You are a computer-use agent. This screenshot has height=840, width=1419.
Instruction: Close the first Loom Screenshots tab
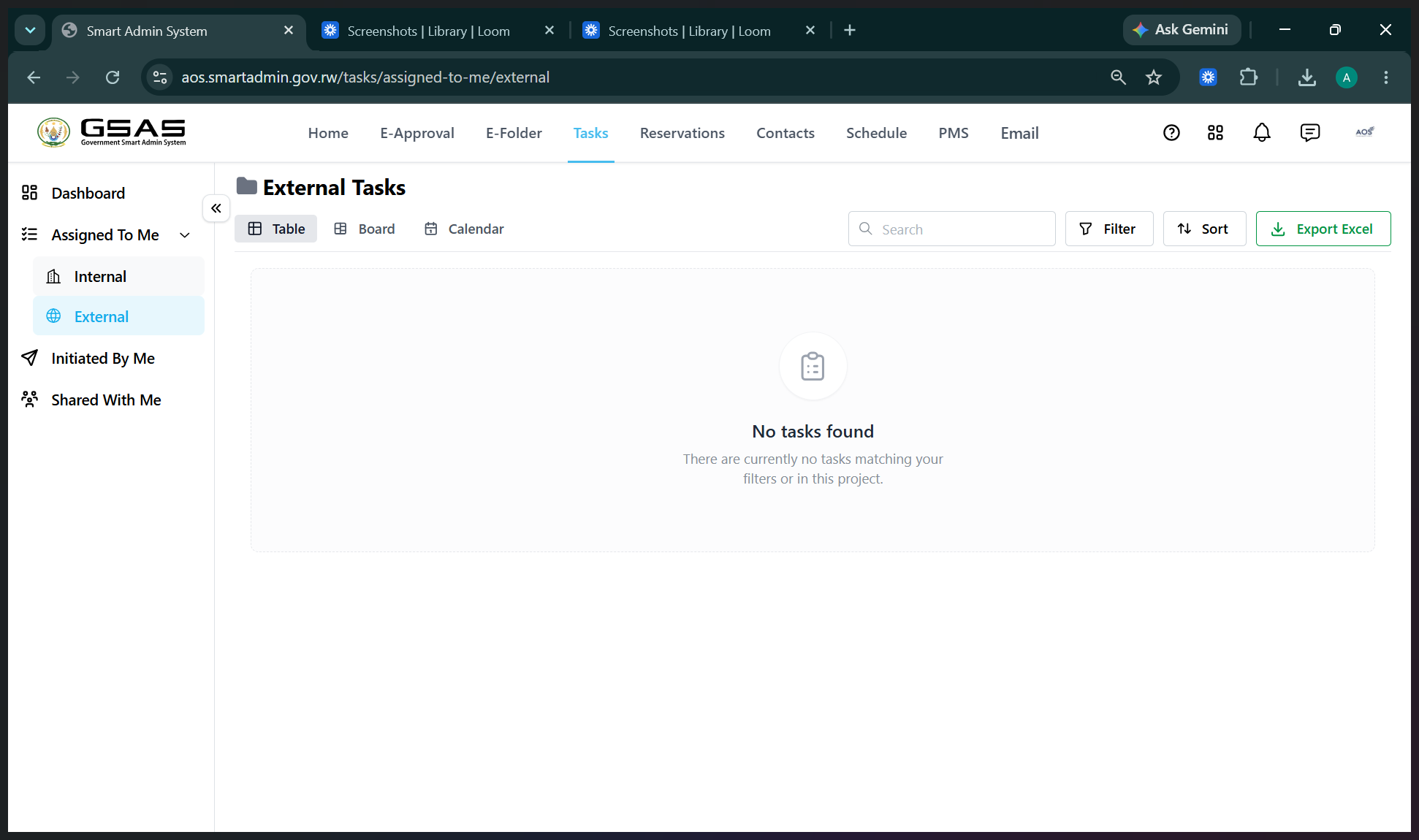tap(549, 31)
